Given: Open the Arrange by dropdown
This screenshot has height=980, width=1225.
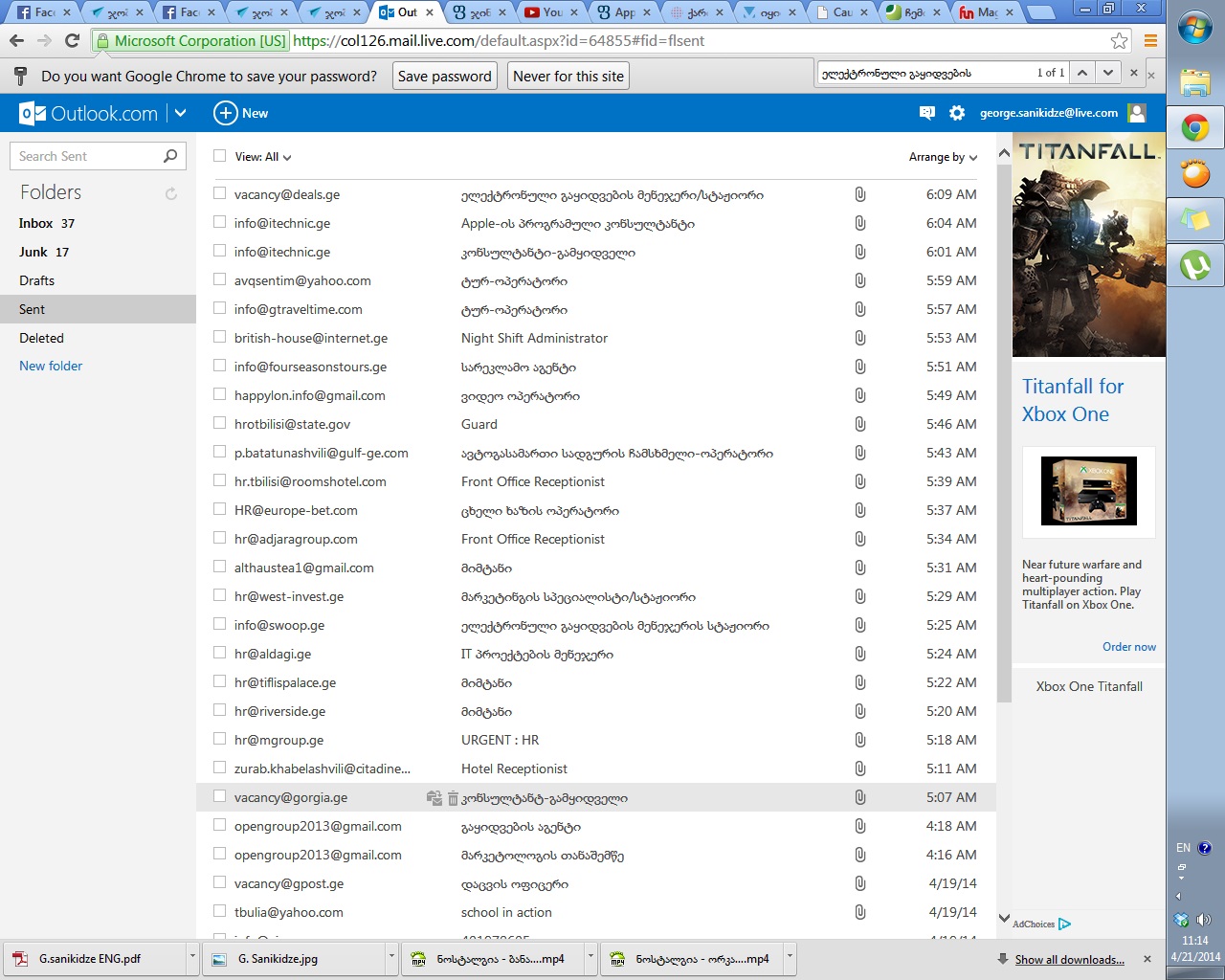Looking at the screenshot, I should (x=943, y=157).
